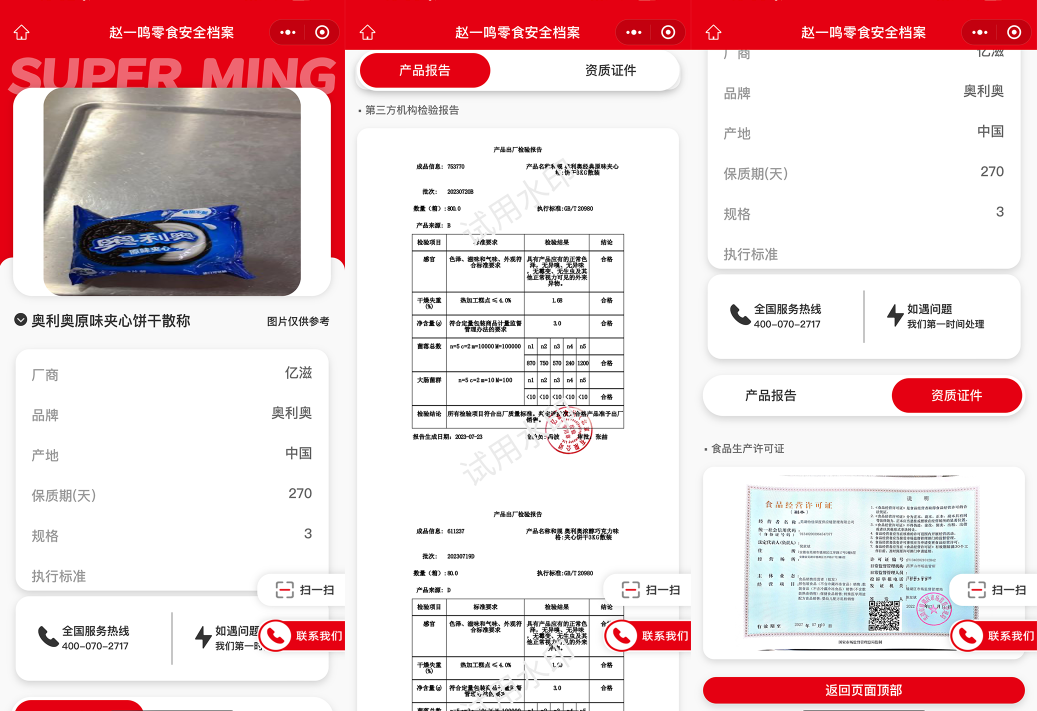Viewport: 1037px width, 711px height.
Task: Click the lightning icon beside 如遇问题 in the rightmost panel
Action: click(895, 315)
